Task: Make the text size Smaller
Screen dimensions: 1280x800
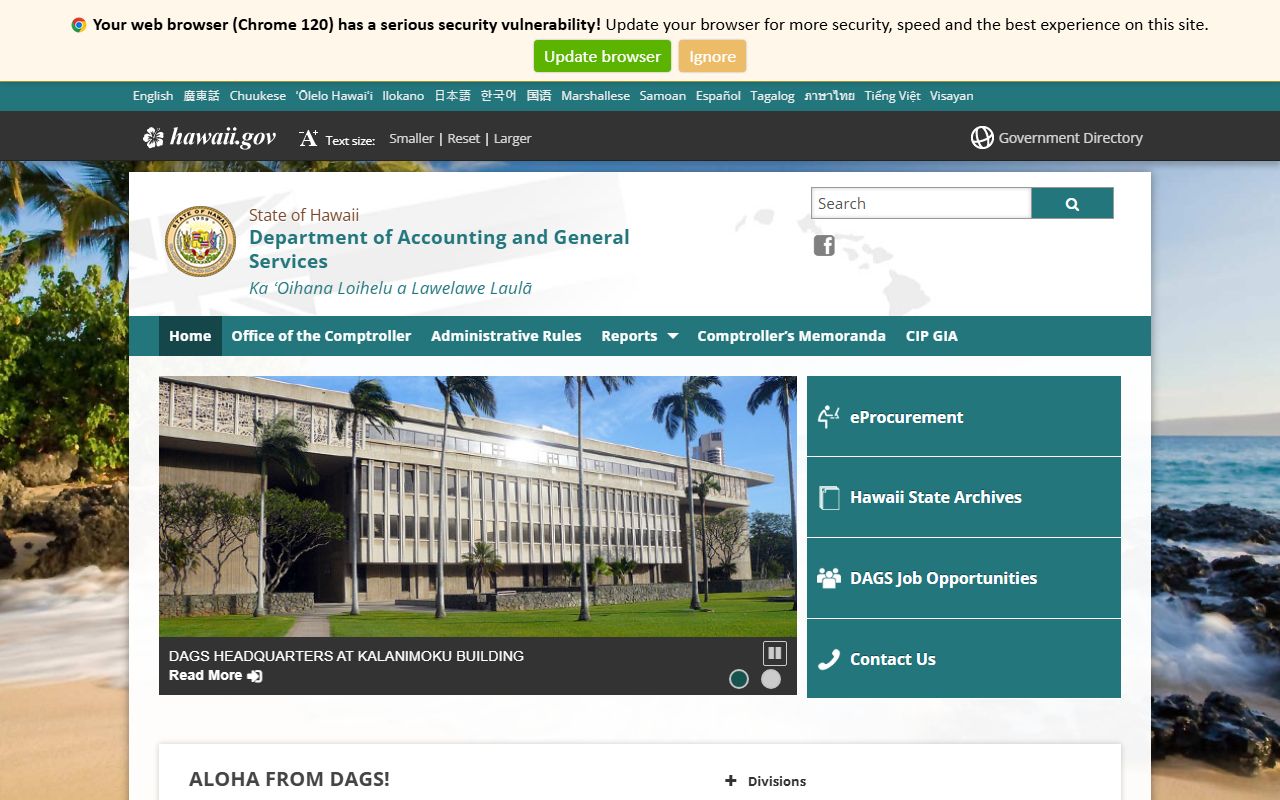Action: (x=411, y=139)
